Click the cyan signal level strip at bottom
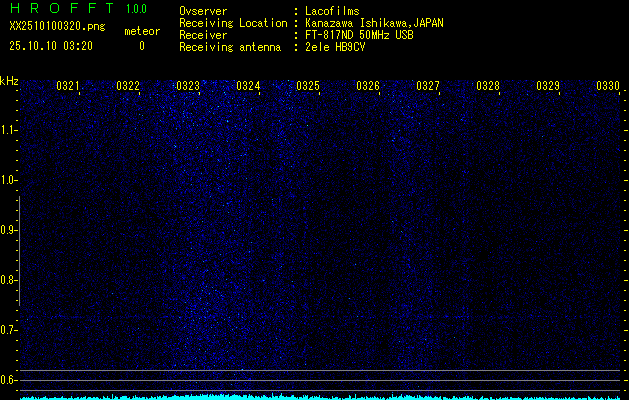Screen dimensions: 629x400 (x=320, y=396)
